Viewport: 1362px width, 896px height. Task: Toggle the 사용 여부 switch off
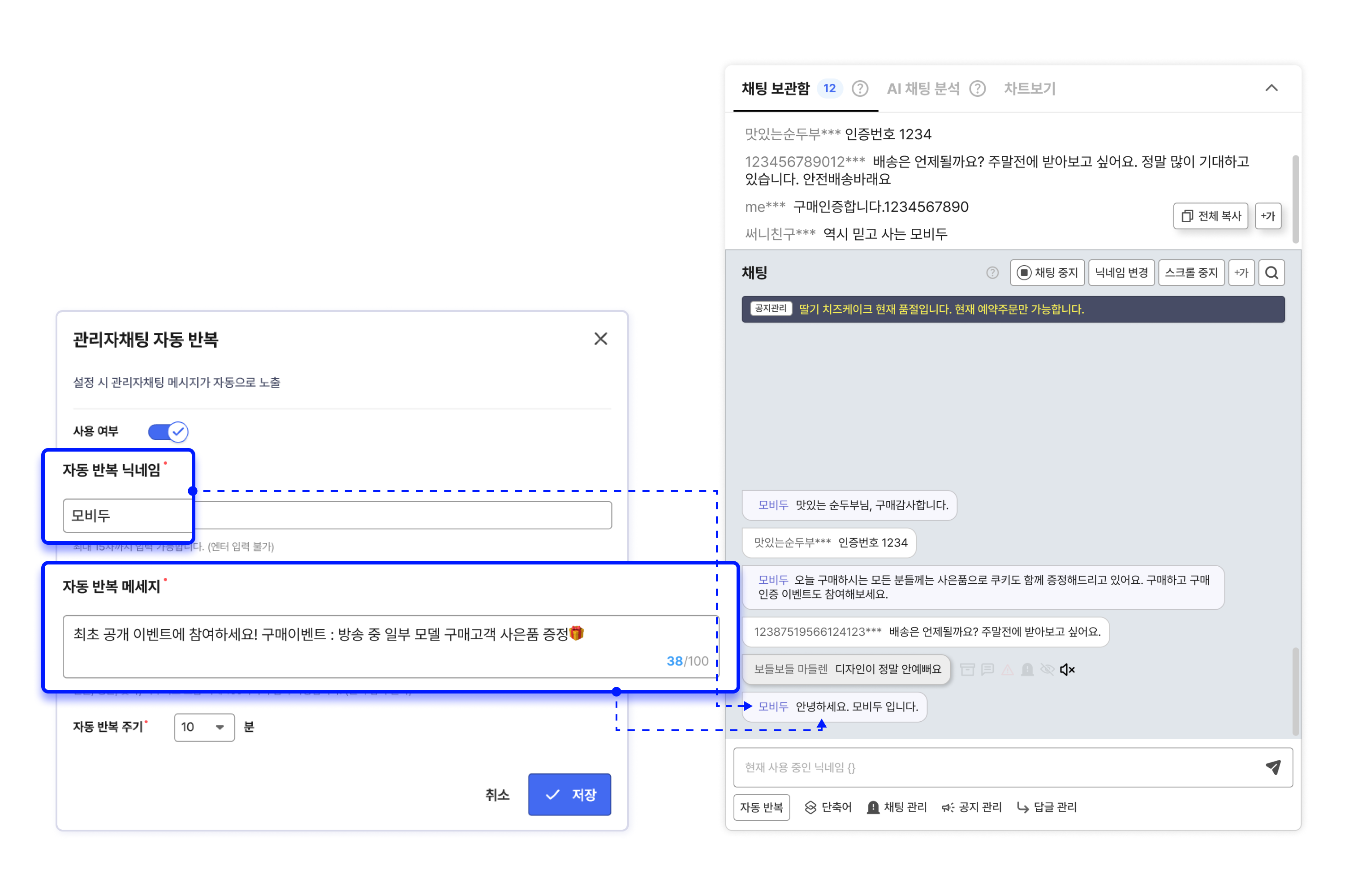point(168,431)
